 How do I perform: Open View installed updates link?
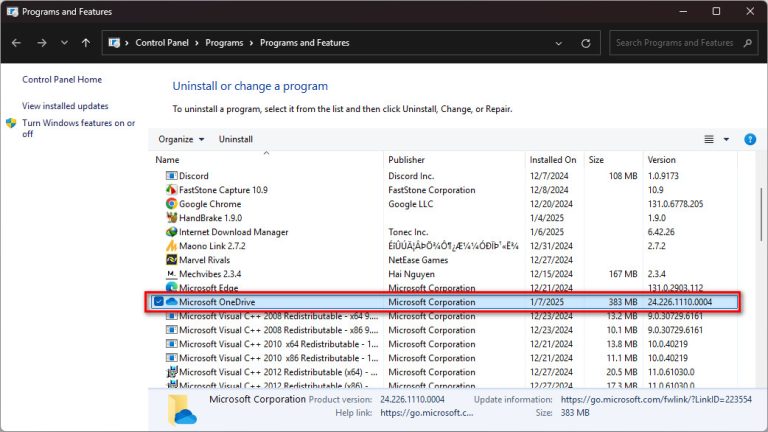65,106
